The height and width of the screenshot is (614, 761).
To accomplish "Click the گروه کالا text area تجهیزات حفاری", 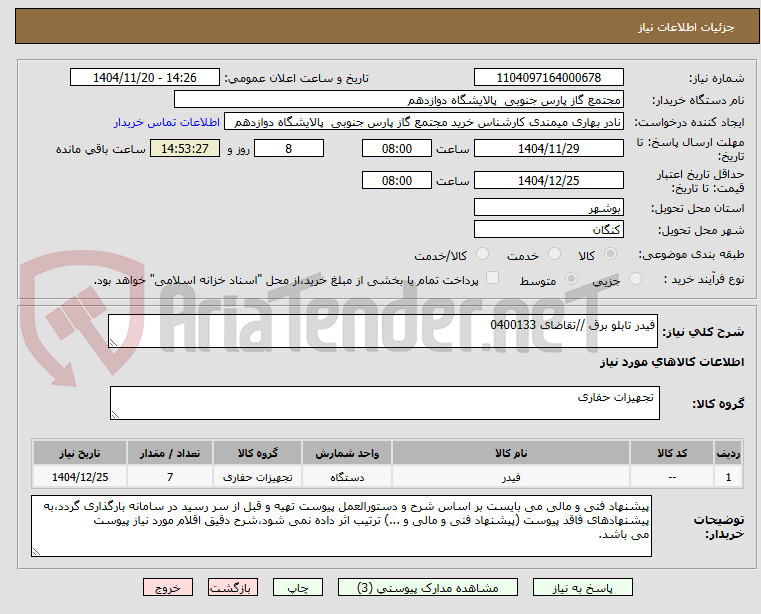I will coord(385,403).
